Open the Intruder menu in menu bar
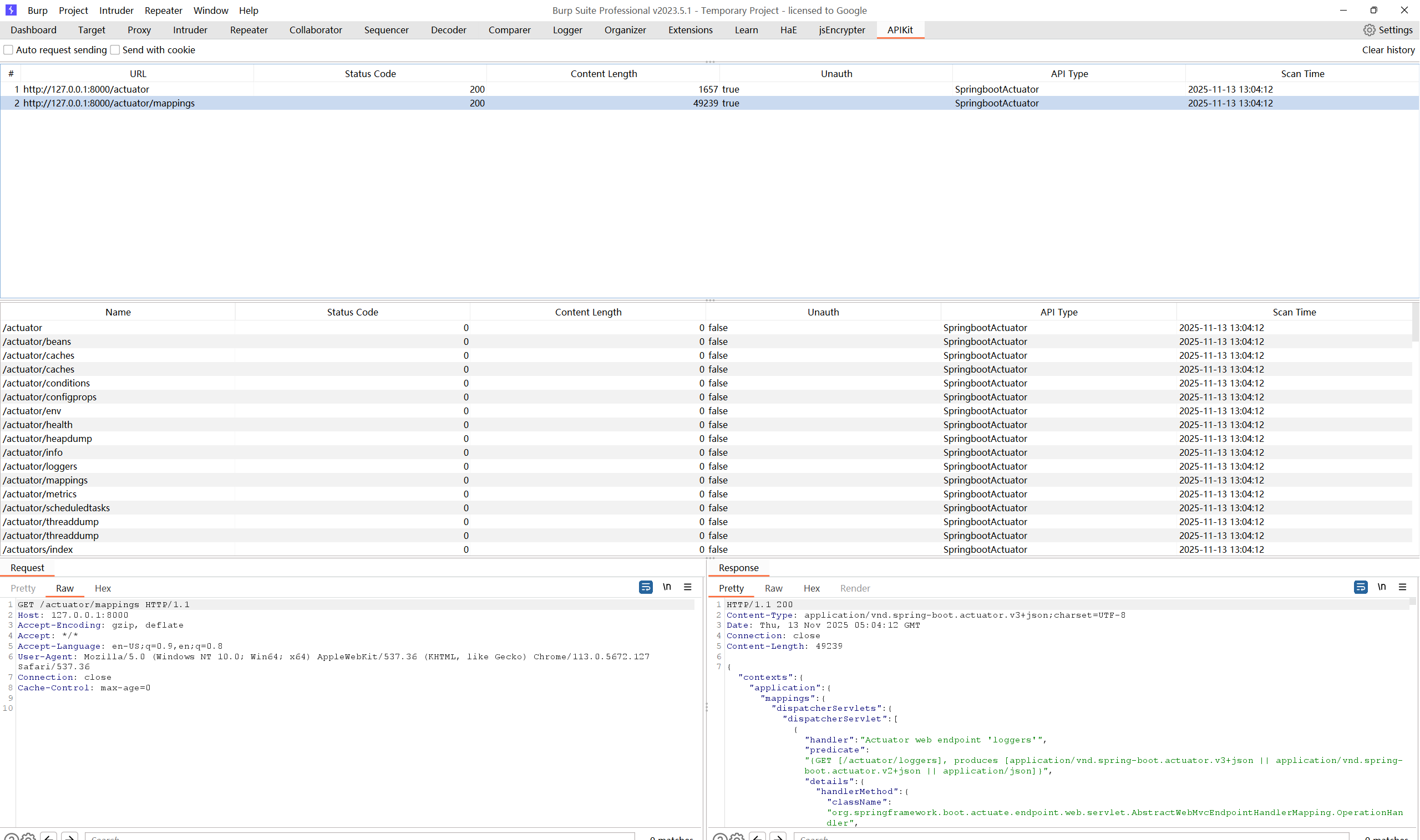The image size is (1420, 840). click(116, 10)
